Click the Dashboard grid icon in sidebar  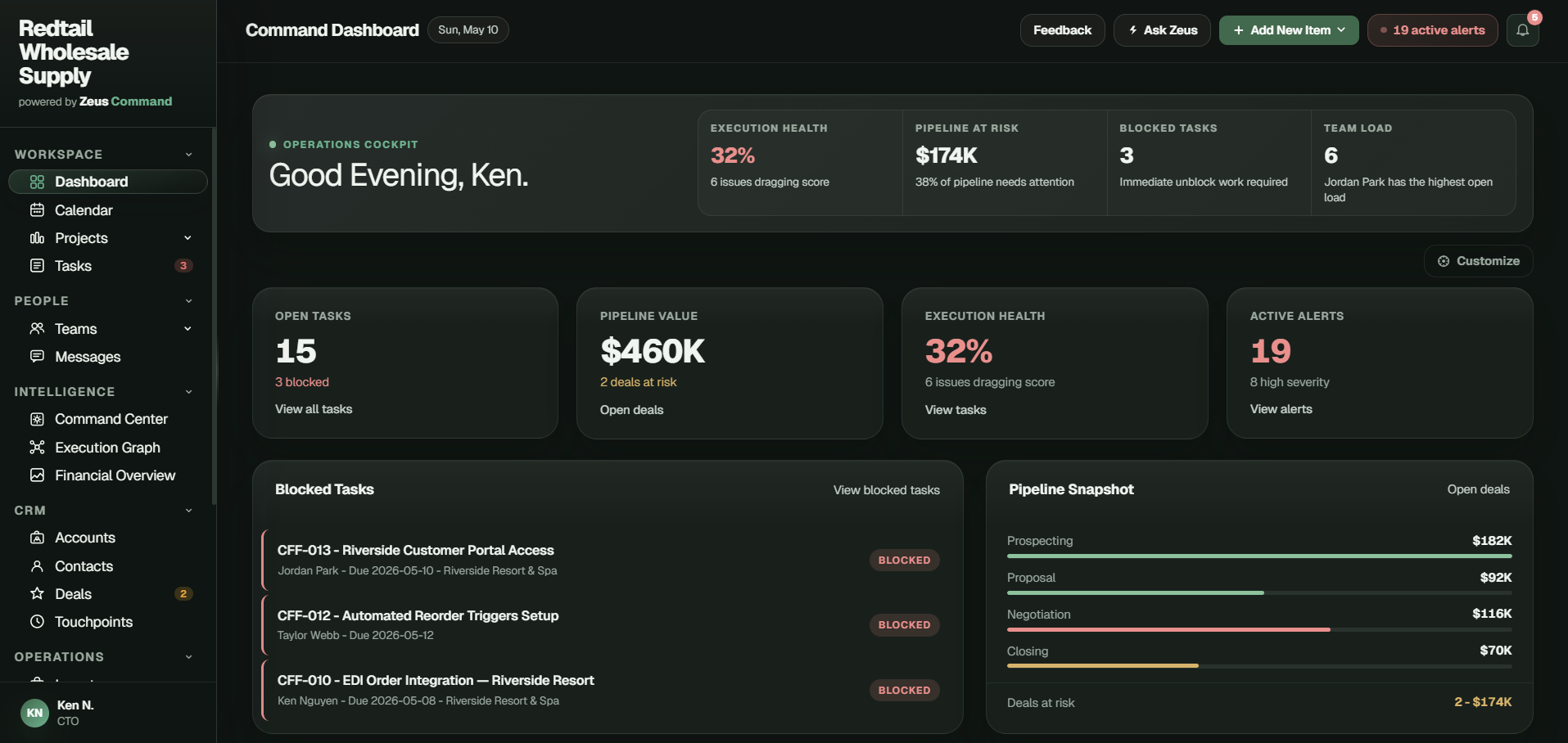pyautogui.click(x=37, y=182)
